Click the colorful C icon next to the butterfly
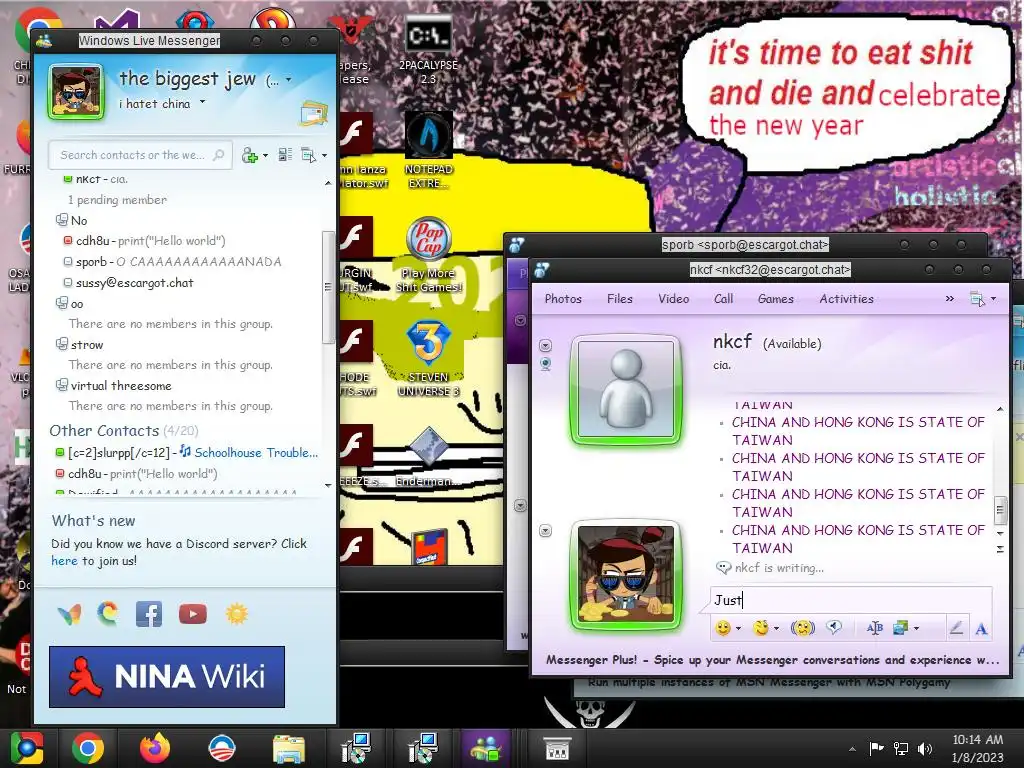The height and width of the screenshot is (768, 1024). tap(108, 614)
